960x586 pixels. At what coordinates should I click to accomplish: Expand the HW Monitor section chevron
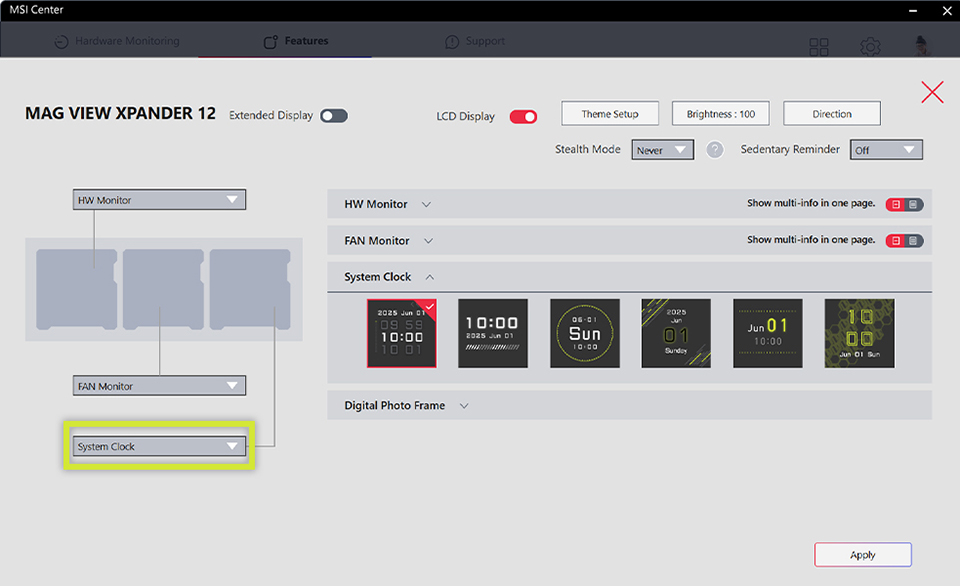tap(426, 205)
